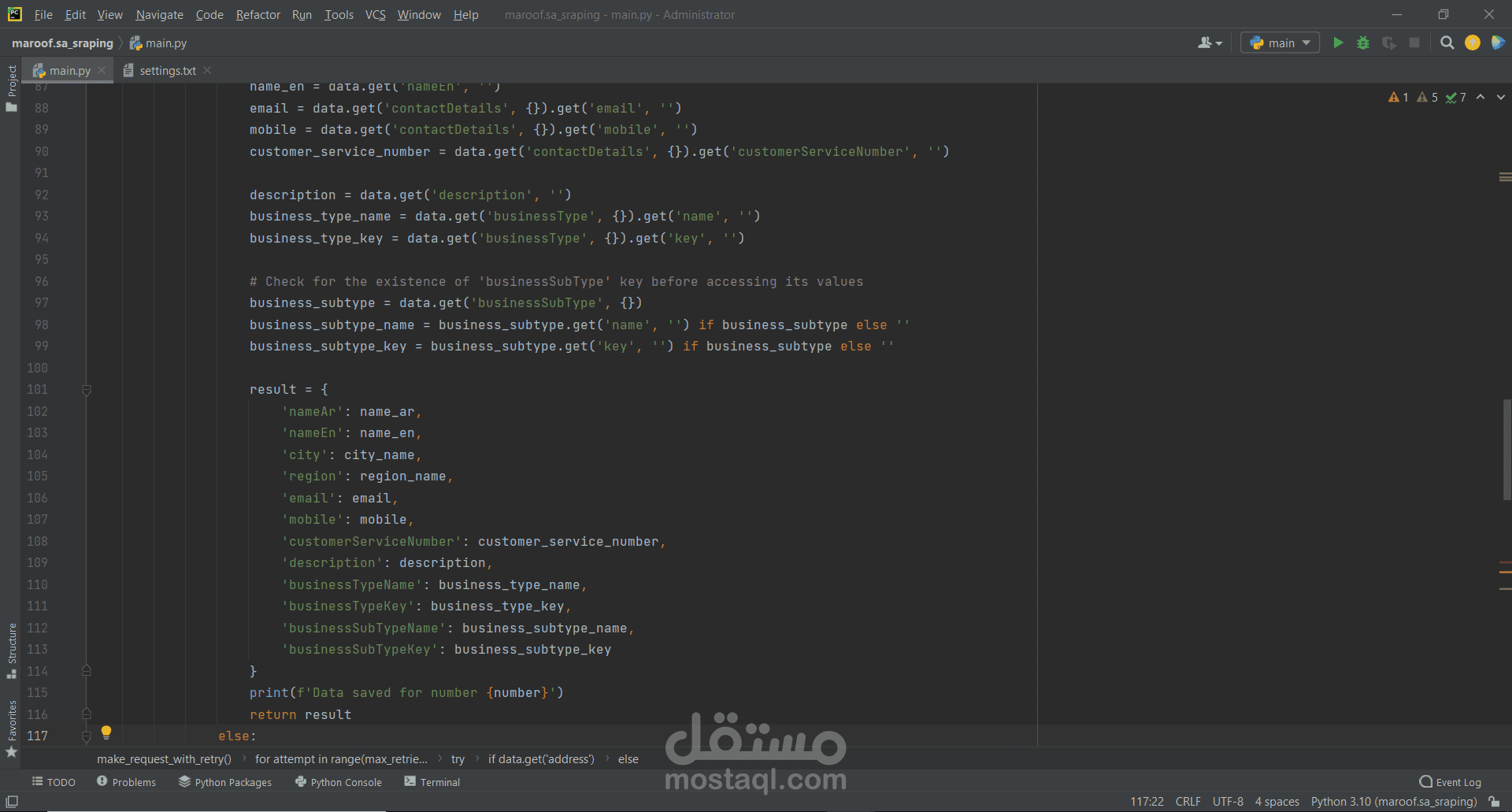The width and height of the screenshot is (1512, 812).
Task: Run with coverage icon in toolbar
Action: point(1389,43)
